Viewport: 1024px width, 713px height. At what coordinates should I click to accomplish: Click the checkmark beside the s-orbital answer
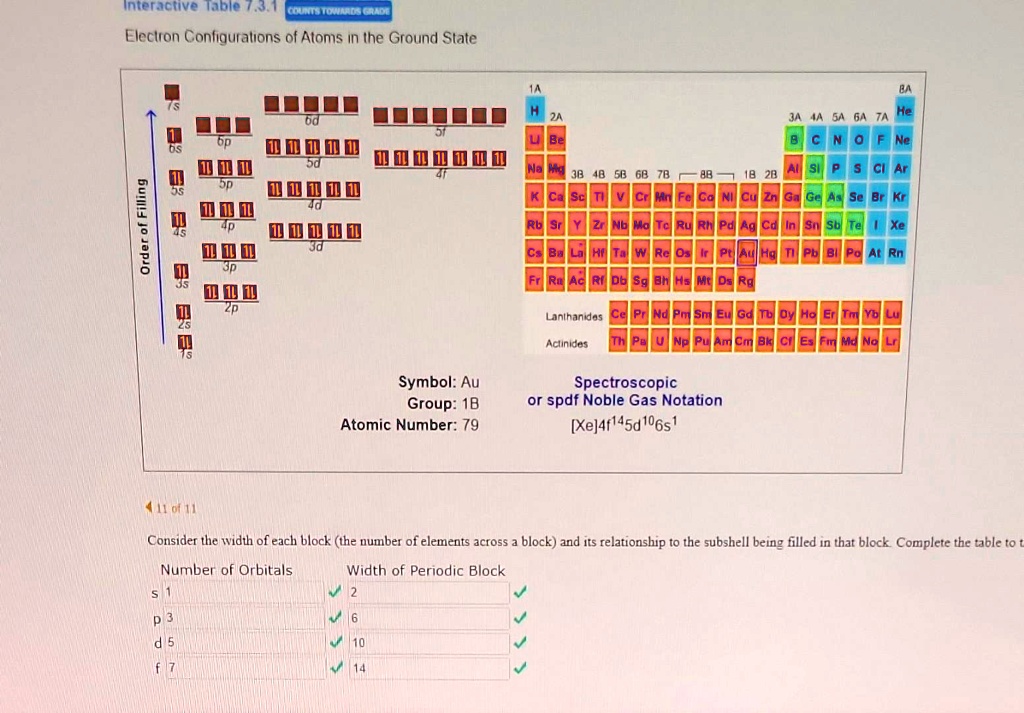coord(336,591)
